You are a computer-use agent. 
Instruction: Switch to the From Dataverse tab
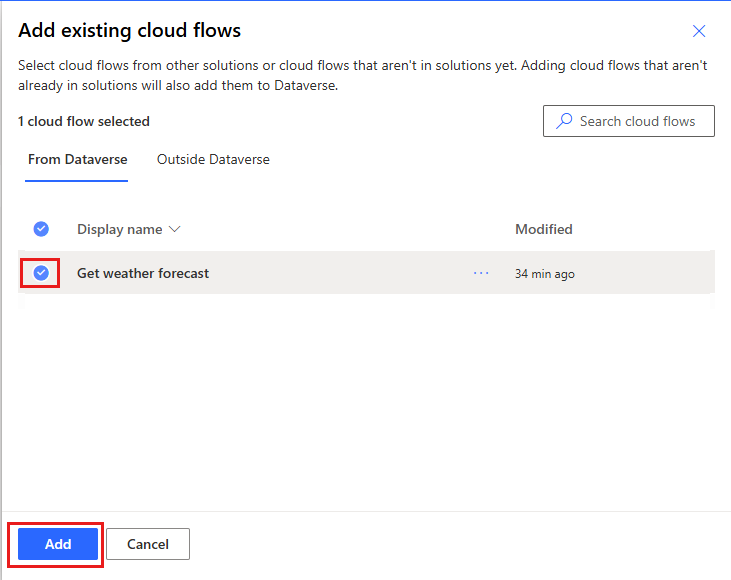pos(77,160)
